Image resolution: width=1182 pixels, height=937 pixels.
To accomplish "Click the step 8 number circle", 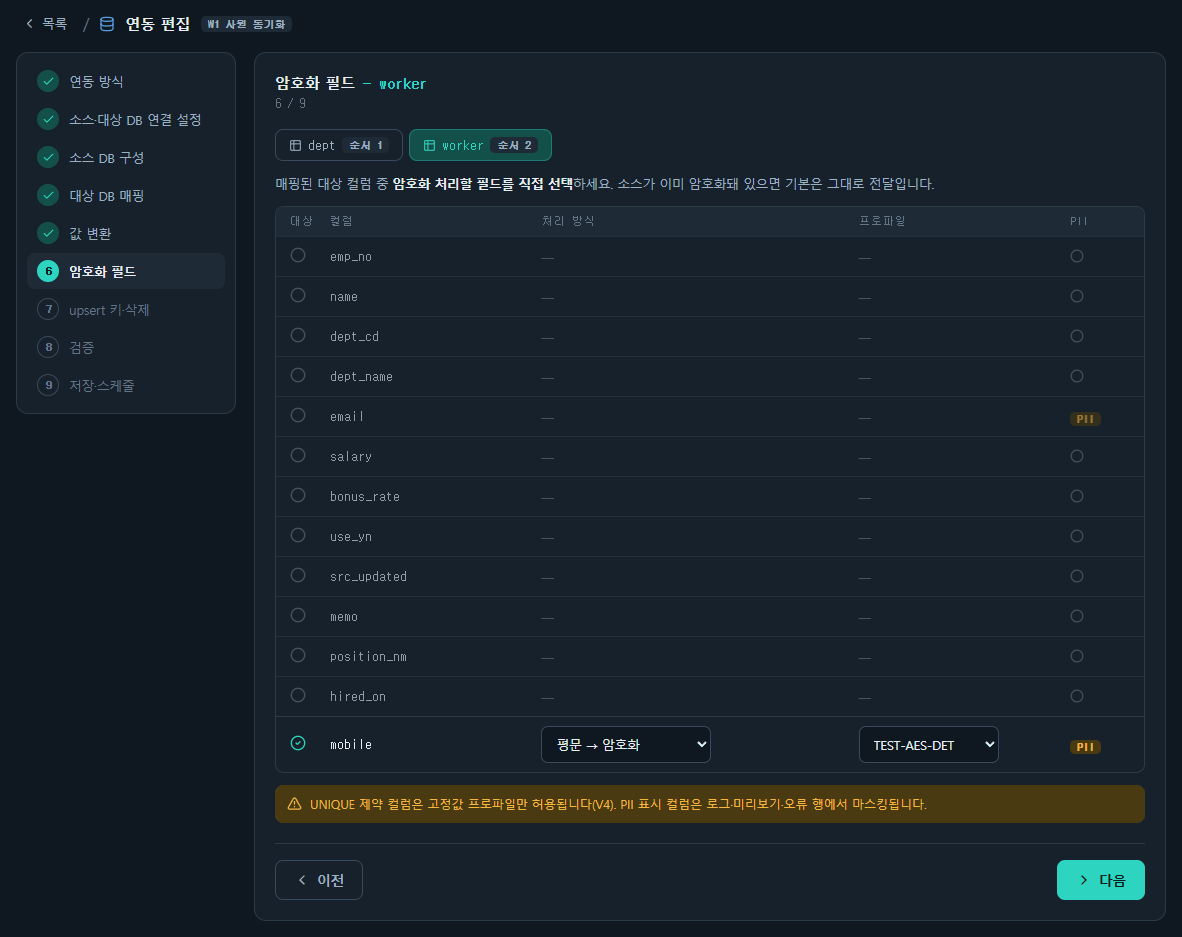I will click(x=48, y=347).
